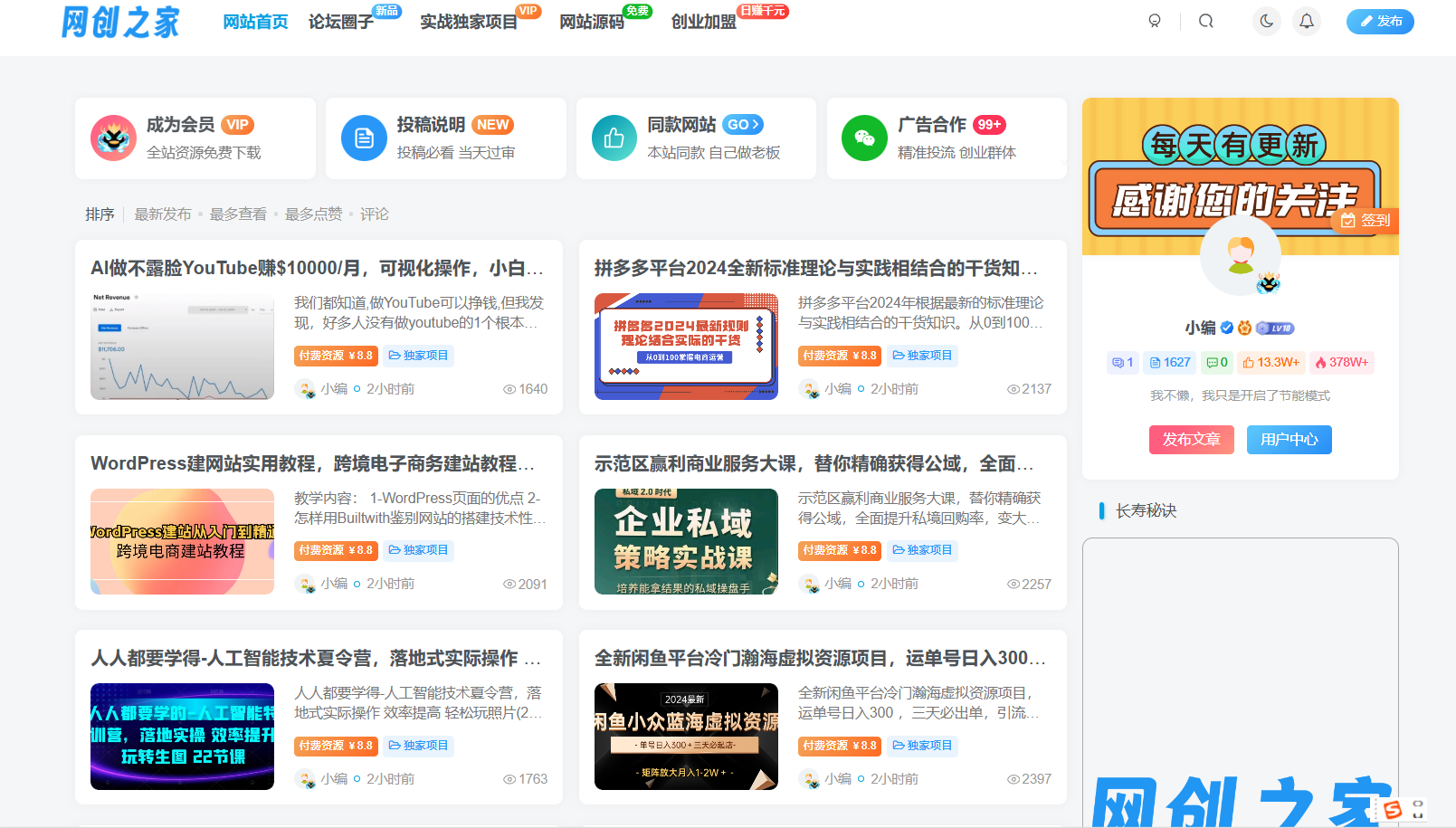Open the 全新闲鱼平台 article title
1456x828 pixels.
click(820, 658)
